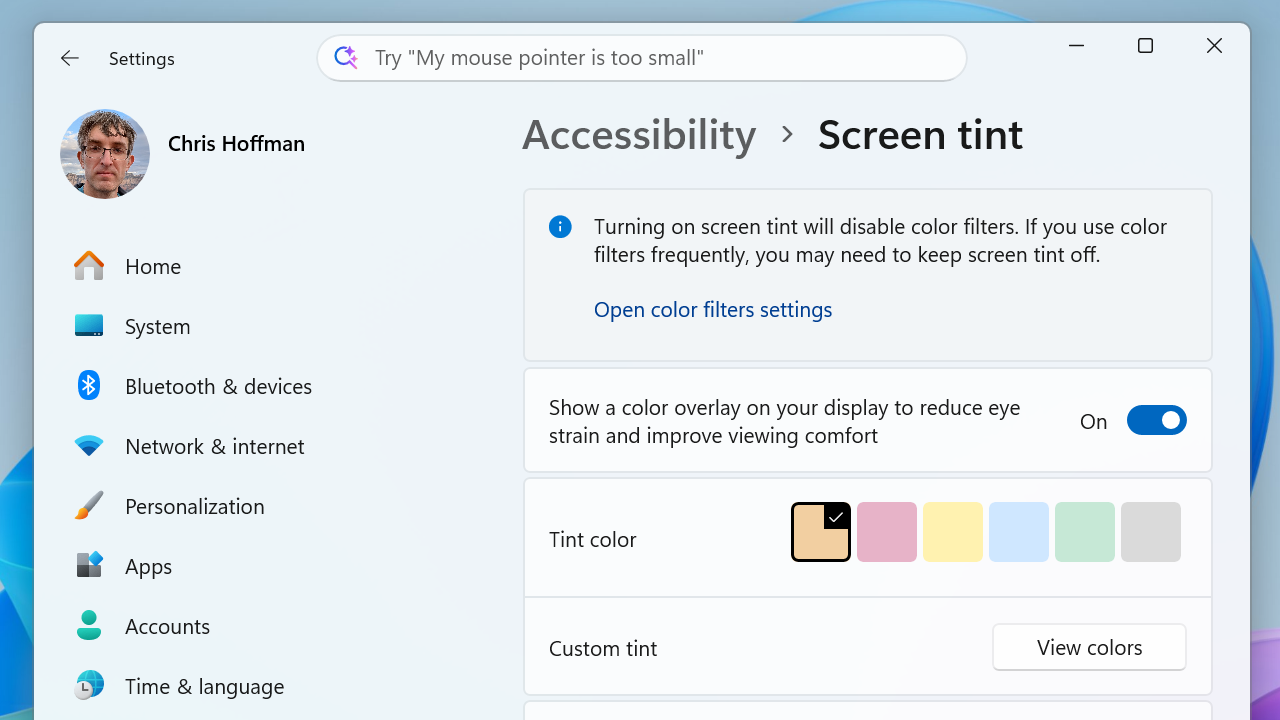Click the Apps icon in sidebar
Image resolution: width=1280 pixels, height=720 pixels.
pos(89,566)
